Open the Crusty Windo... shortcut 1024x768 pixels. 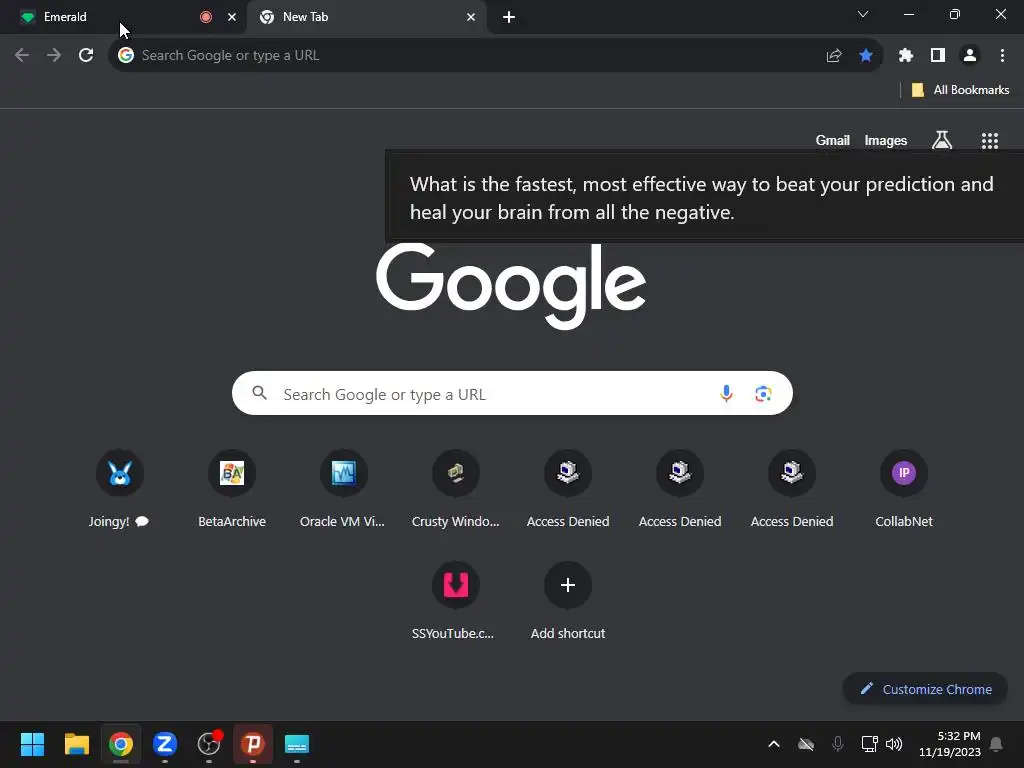(x=456, y=490)
